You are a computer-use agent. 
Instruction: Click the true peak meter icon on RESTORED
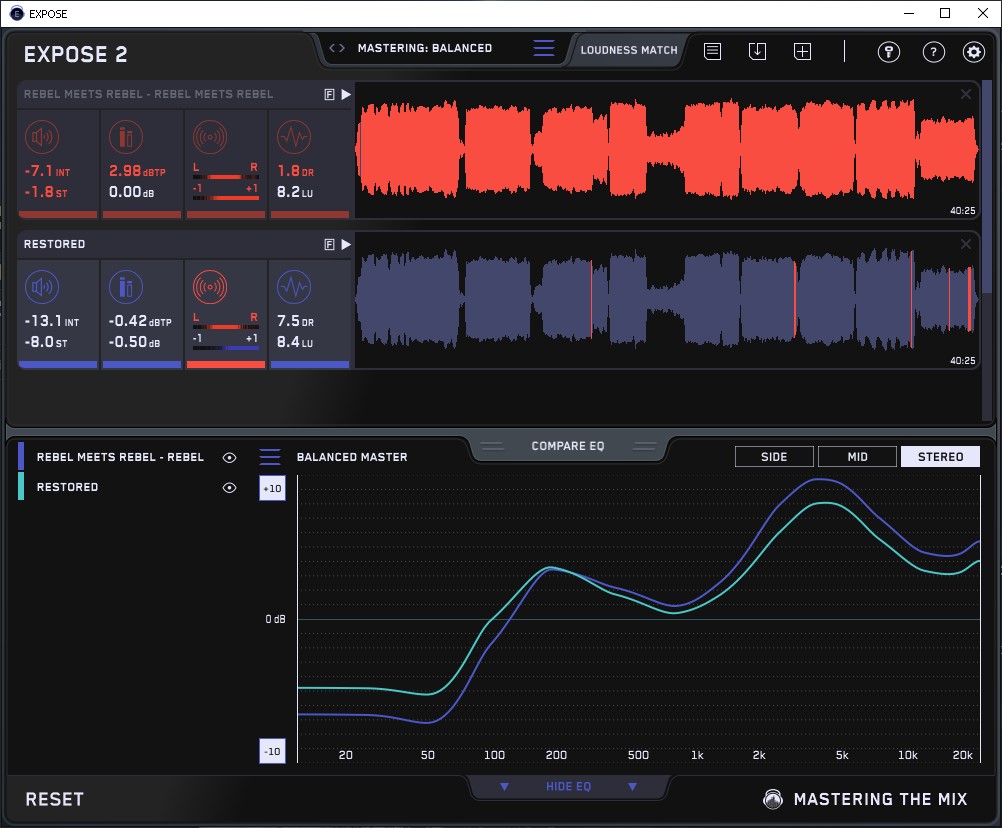(x=125, y=288)
